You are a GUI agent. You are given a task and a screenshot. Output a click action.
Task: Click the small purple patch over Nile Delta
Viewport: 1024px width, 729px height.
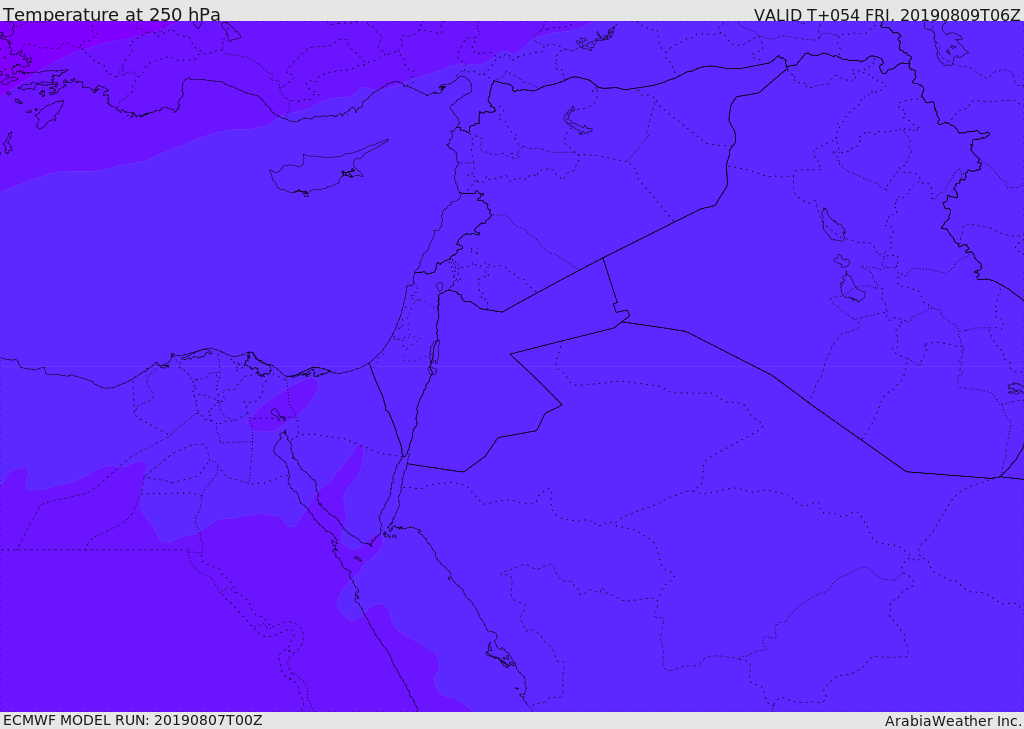click(x=284, y=405)
